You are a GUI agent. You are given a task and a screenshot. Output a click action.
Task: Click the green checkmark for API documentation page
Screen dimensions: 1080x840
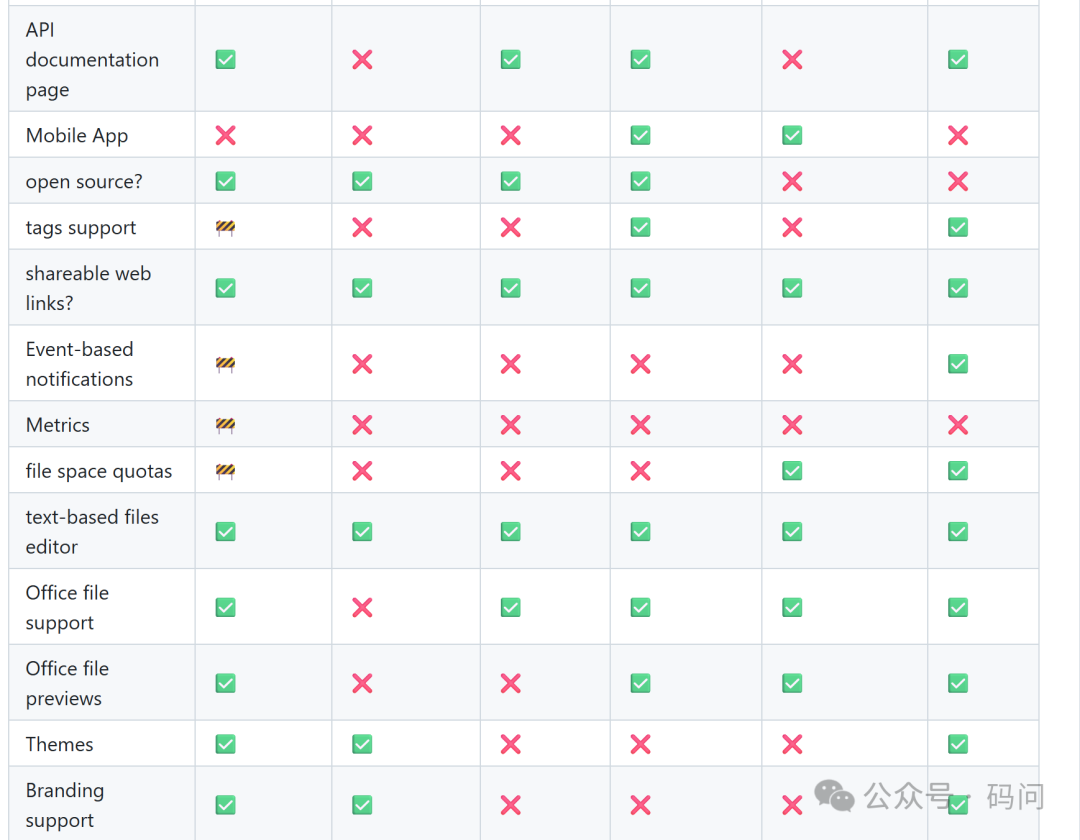click(x=225, y=60)
